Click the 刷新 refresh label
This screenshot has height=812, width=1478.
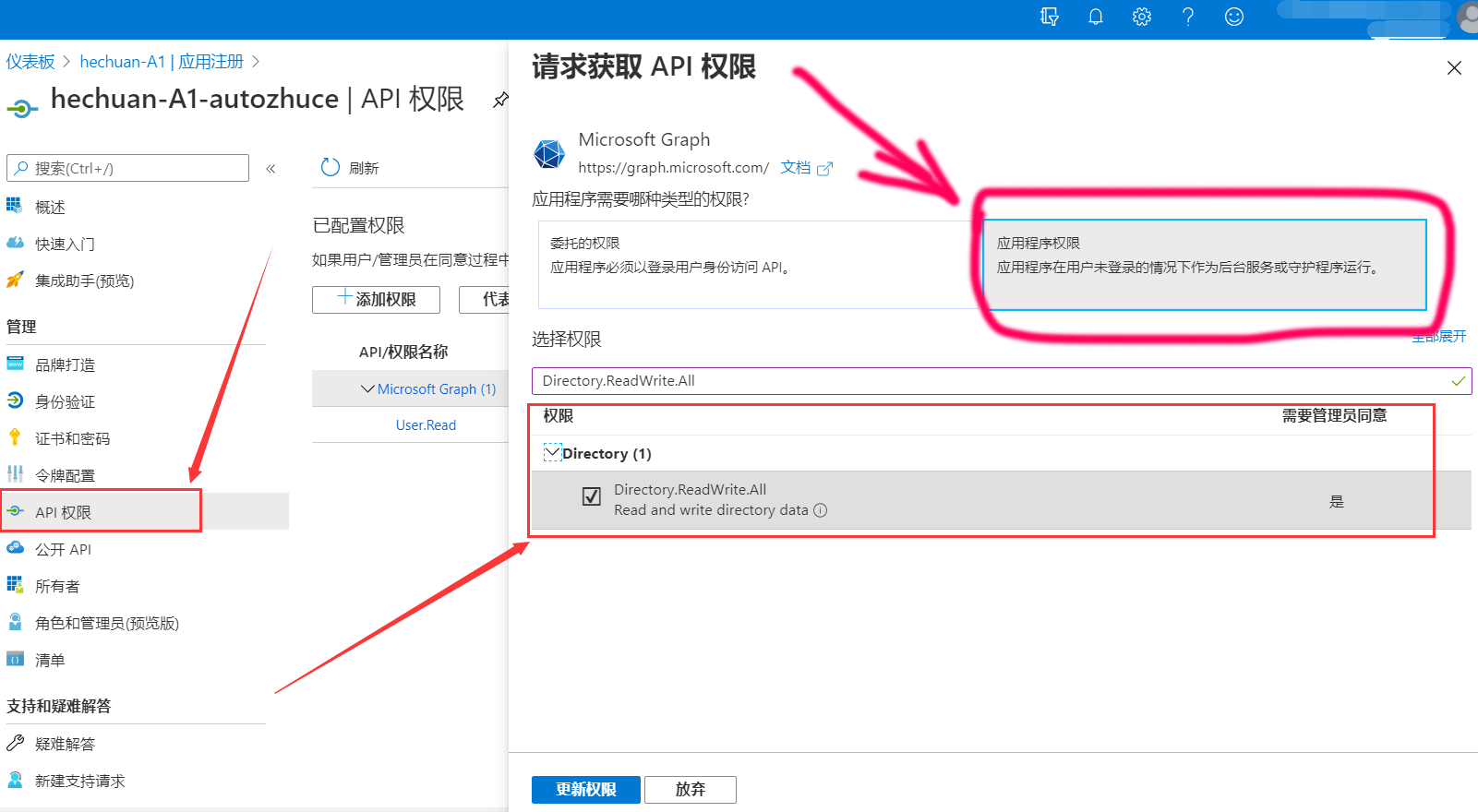[364, 168]
